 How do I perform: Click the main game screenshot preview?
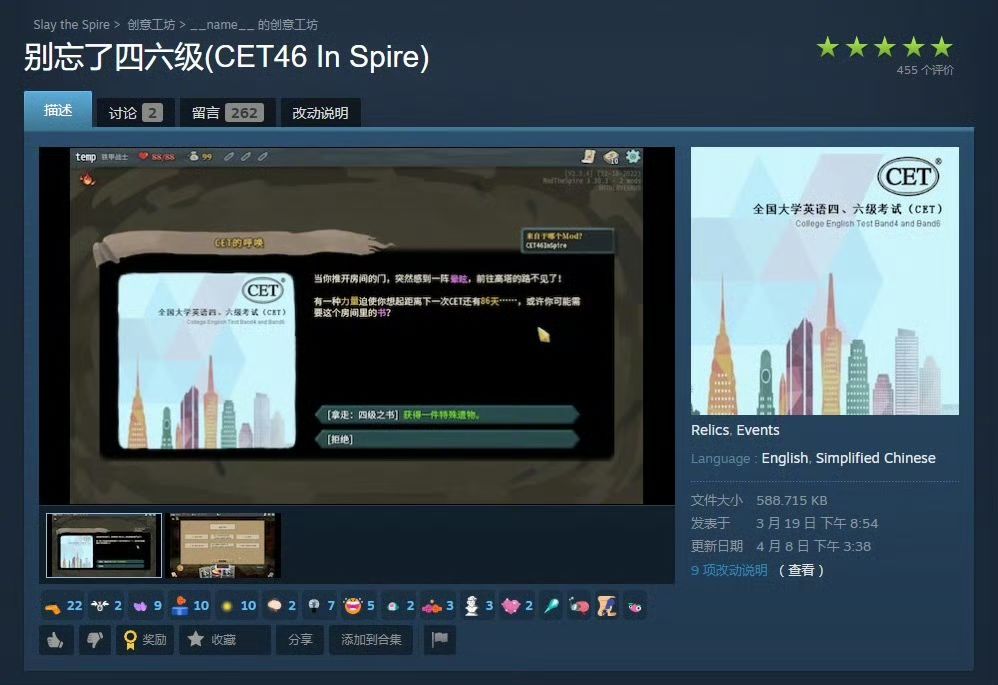pyautogui.click(x=356, y=325)
